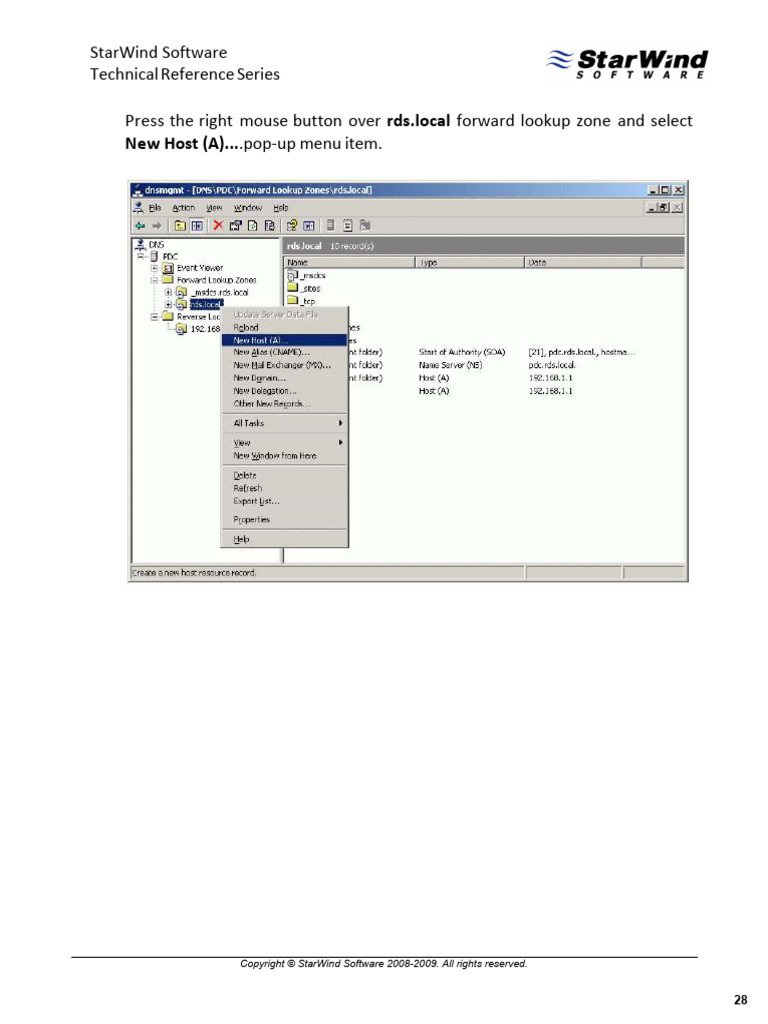768x1024 pixels.
Task: Open Properties from the context menu
Action: pos(283,520)
